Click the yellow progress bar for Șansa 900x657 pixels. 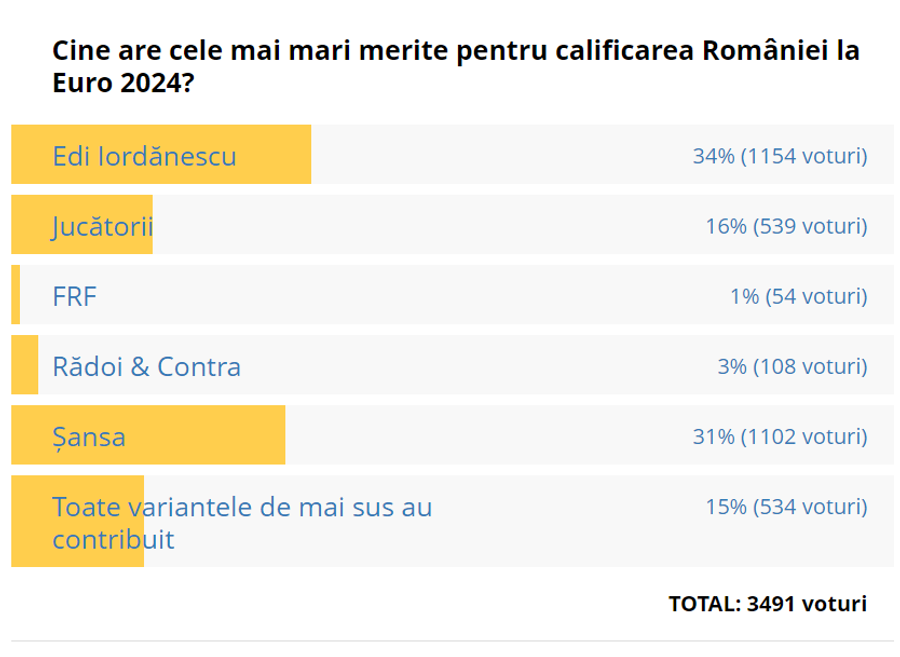(148, 435)
